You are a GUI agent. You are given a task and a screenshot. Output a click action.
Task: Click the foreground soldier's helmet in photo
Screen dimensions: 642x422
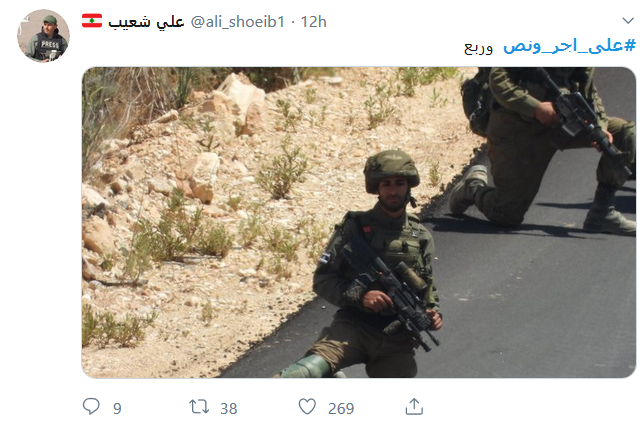[391, 170]
